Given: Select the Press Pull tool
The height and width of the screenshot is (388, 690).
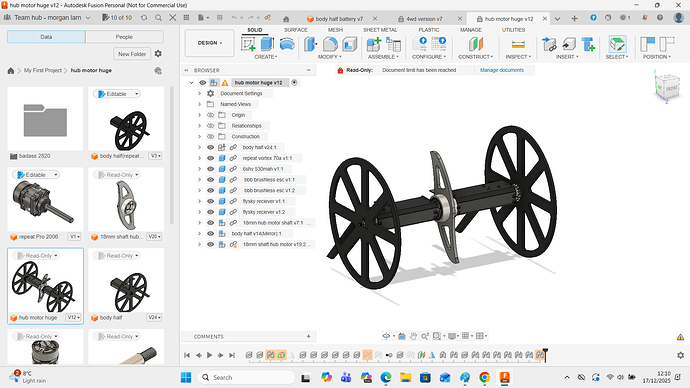Looking at the screenshot, I should (x=311, y=44).
